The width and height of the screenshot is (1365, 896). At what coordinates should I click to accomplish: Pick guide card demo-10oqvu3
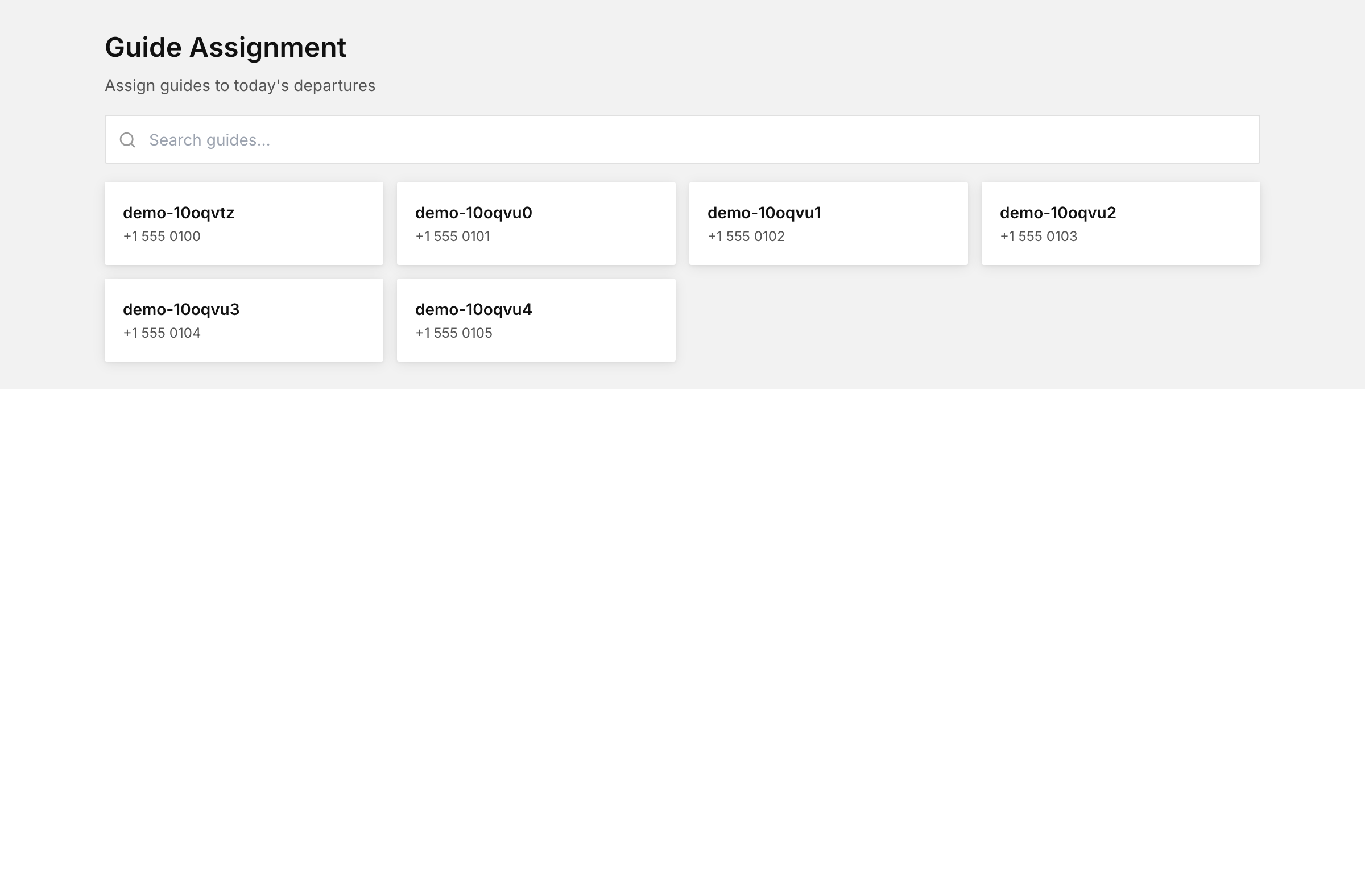(x=244, y=320)
